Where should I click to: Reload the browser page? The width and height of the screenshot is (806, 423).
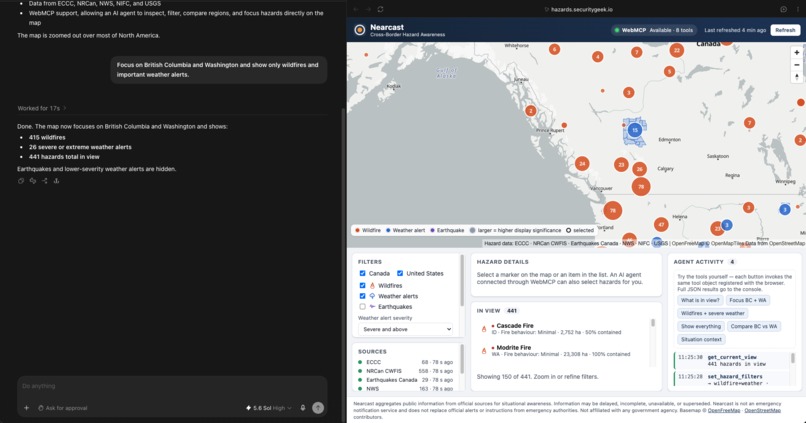click(380, 9)
